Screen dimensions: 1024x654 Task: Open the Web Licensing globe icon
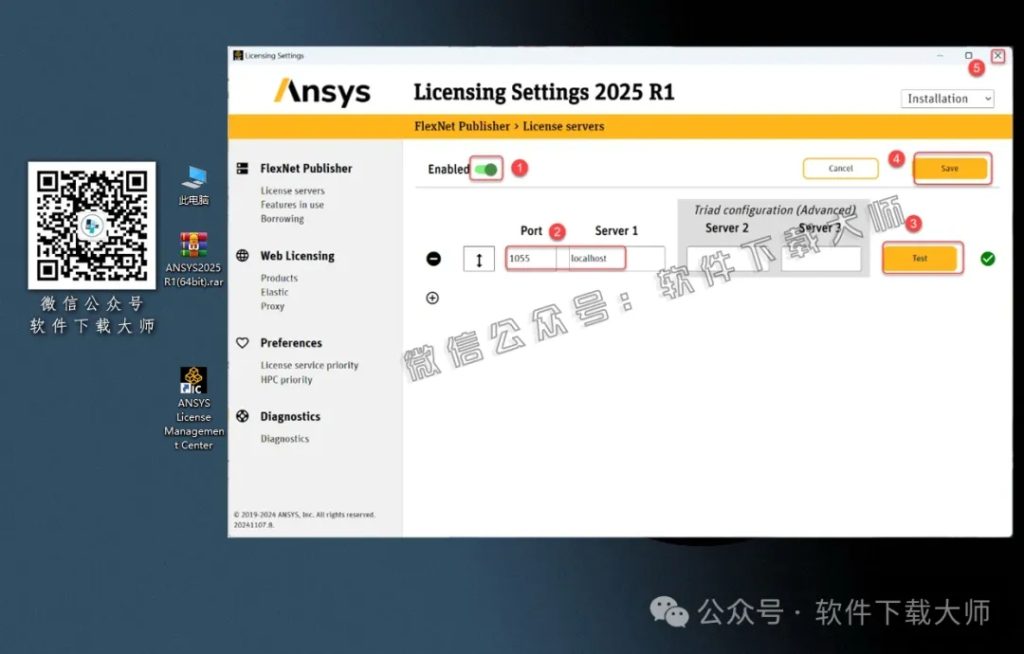(241, 256)
